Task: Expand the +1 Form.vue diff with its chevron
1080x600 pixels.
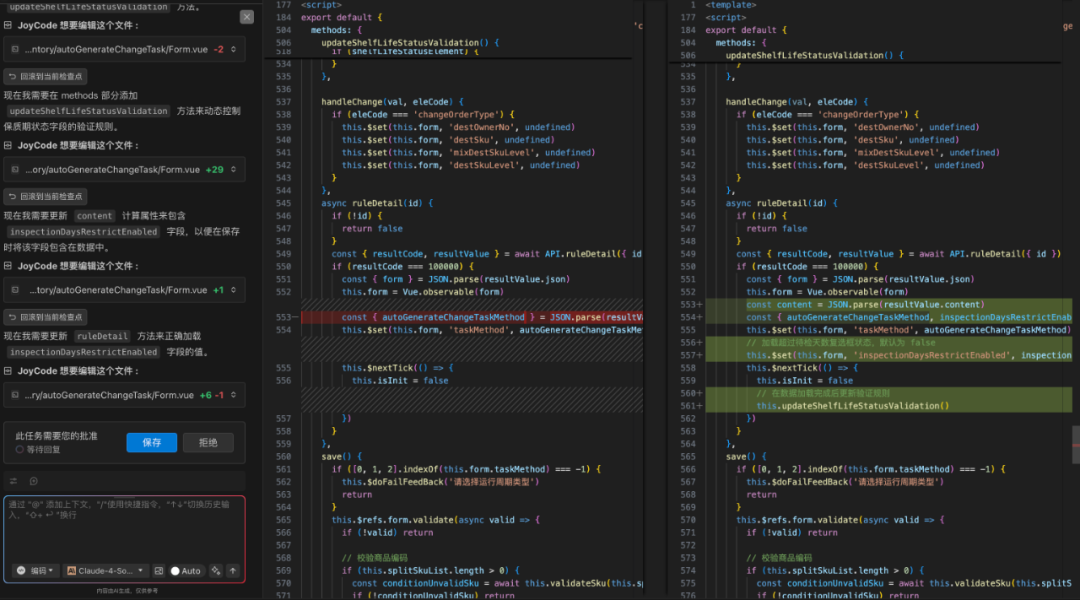Action: tap(233, 290)
